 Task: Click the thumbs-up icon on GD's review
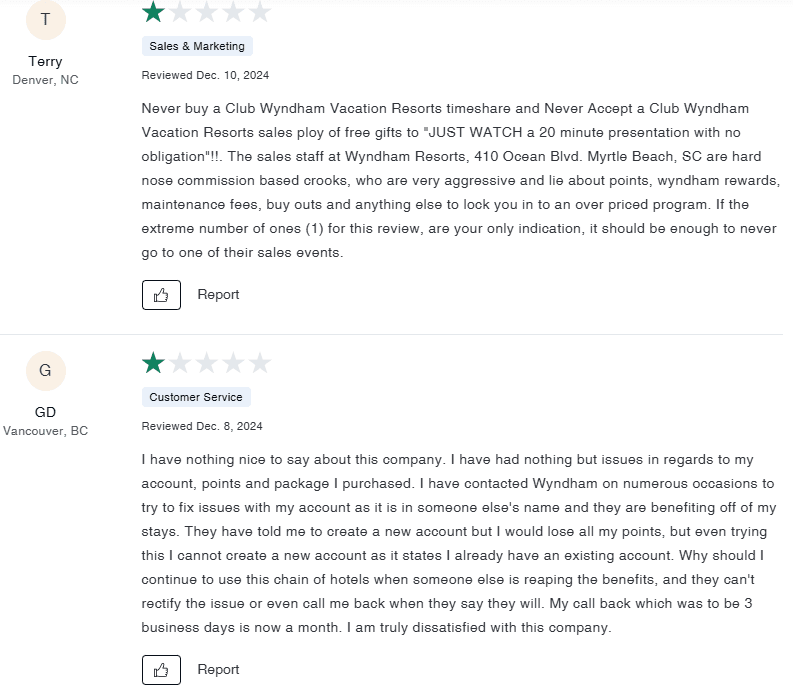click(x=161, y=670)
